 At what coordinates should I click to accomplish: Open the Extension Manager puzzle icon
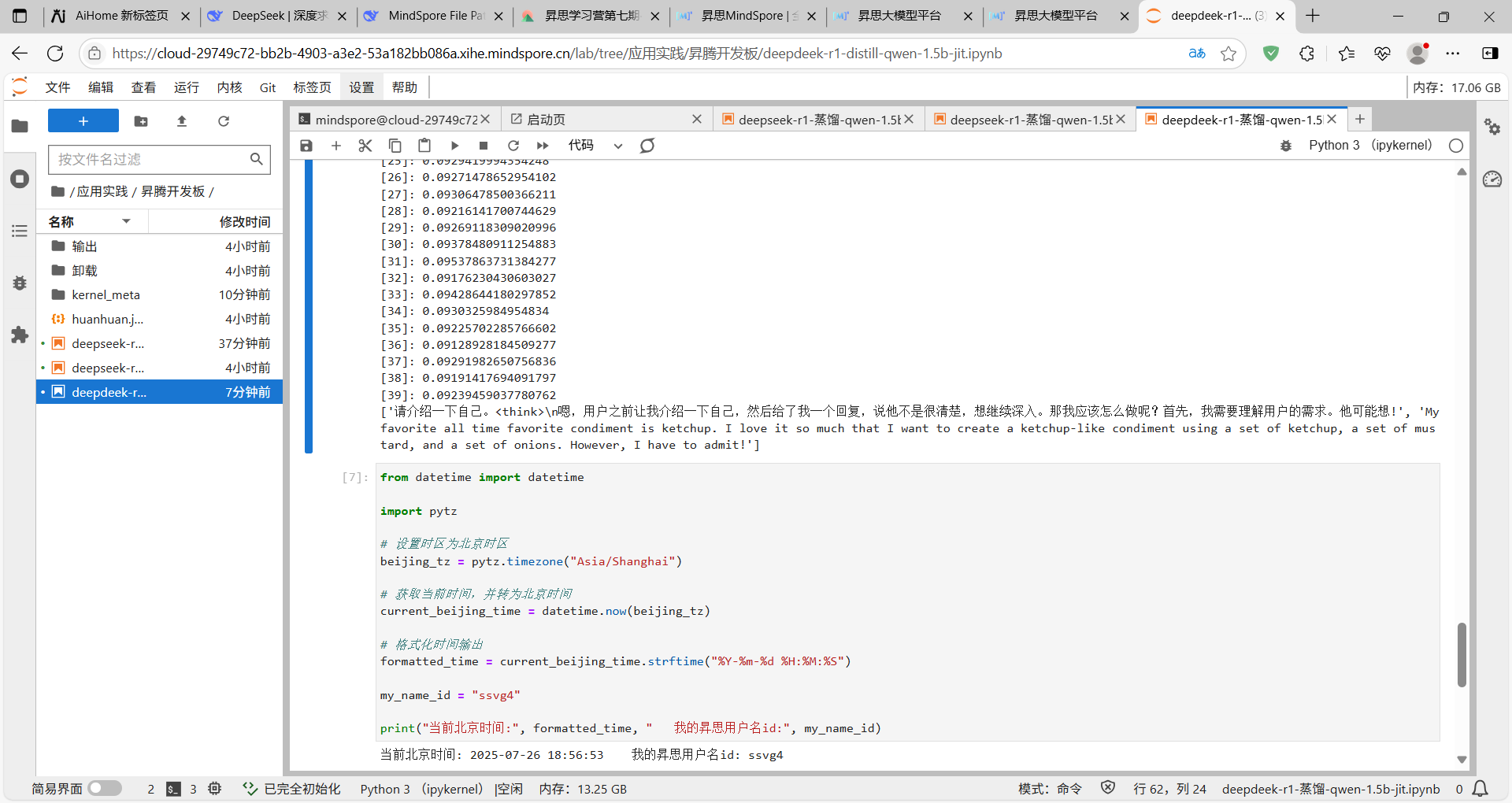pyautogui.click(x=20, y=335)
